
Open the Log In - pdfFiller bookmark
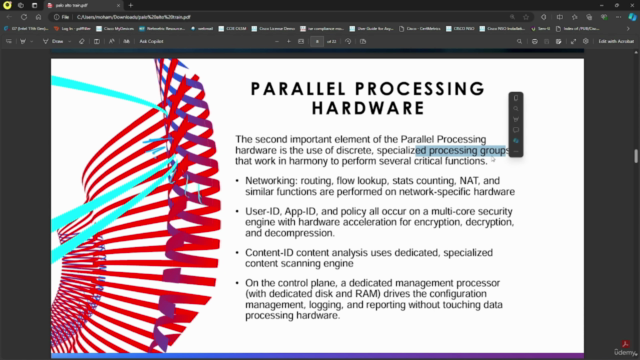tap(73, 29)
